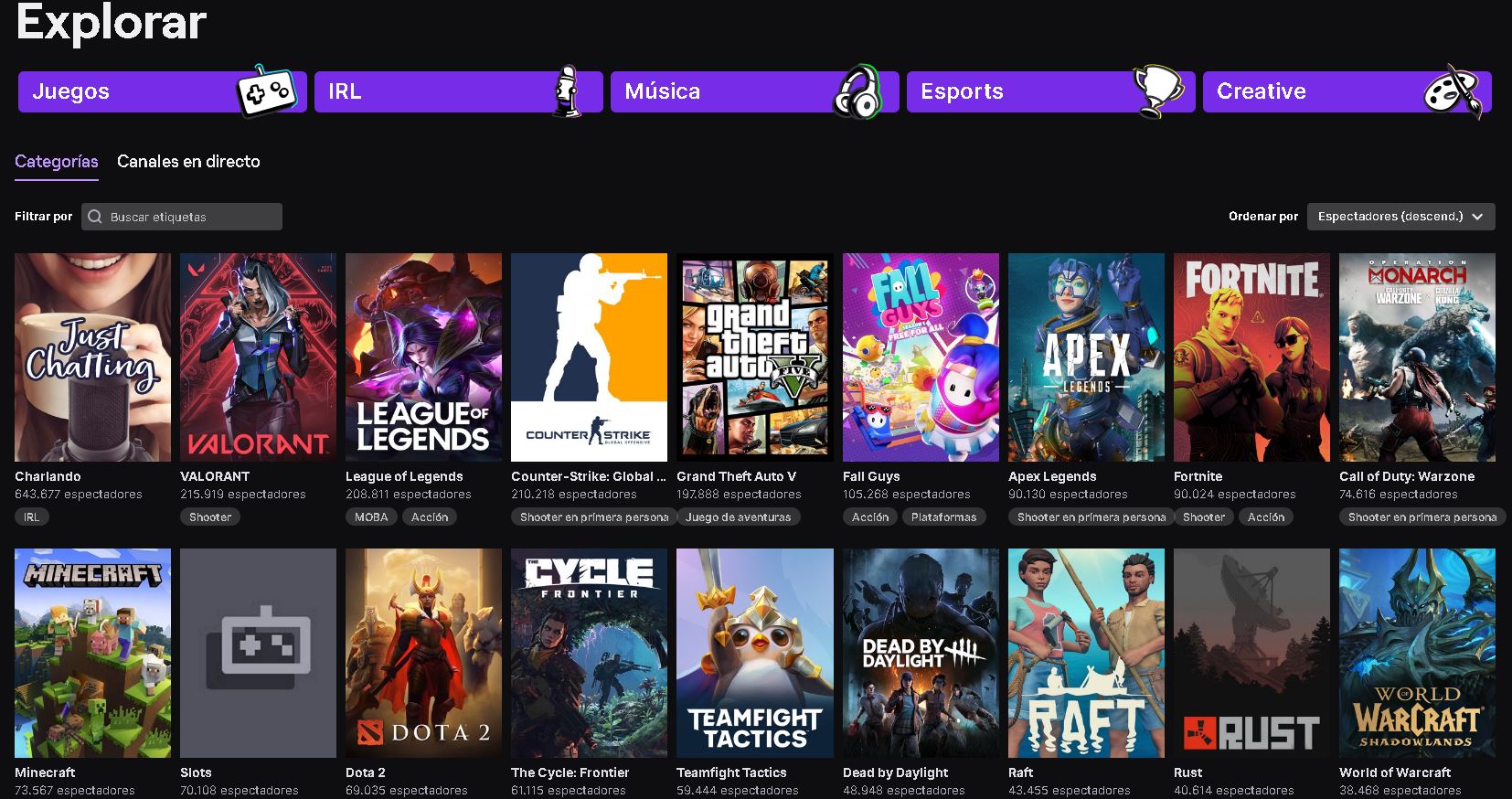The width and height of the screenshot is (1512, 799).
Task: Select the Juego de aventuras tag
Action: click(x=739, y=517)
